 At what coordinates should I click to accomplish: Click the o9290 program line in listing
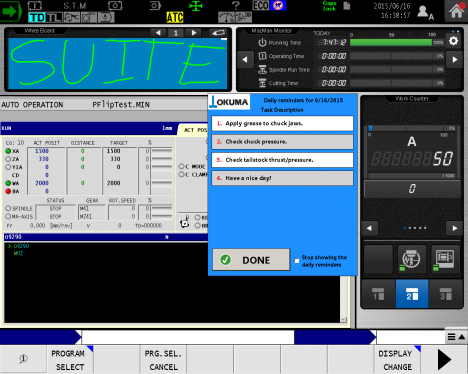tap(21, 246)
